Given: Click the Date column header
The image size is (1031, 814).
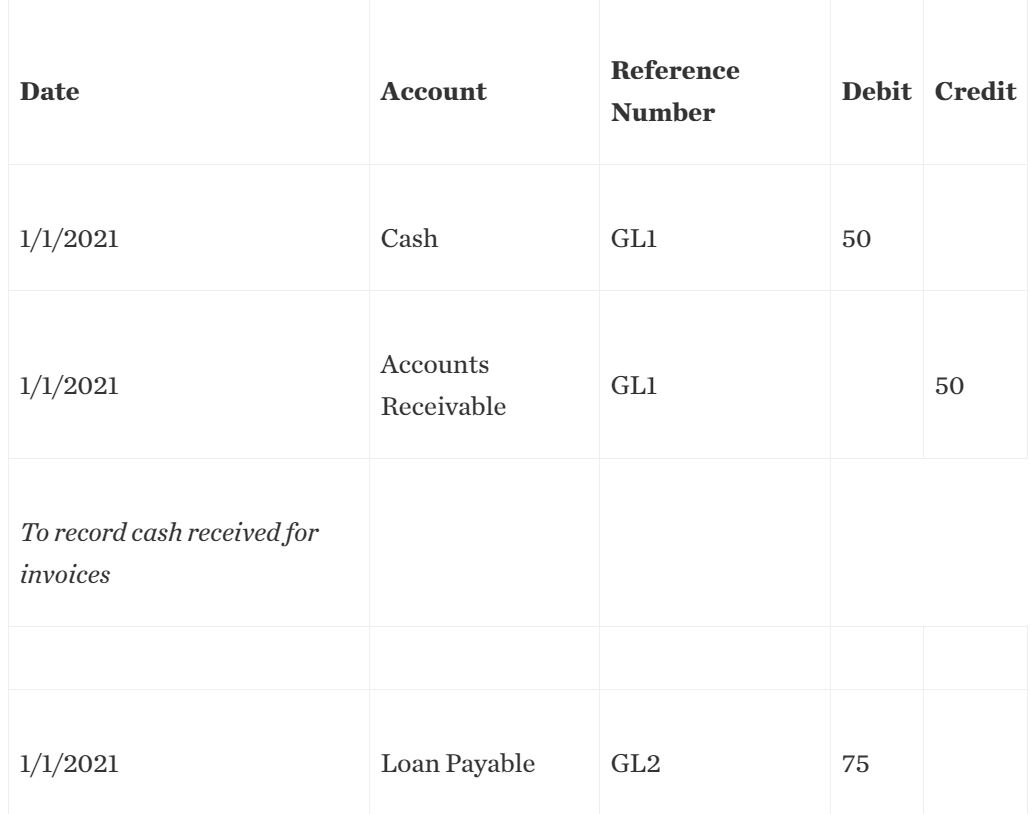Looking at the screenshot, I should 50,92.
